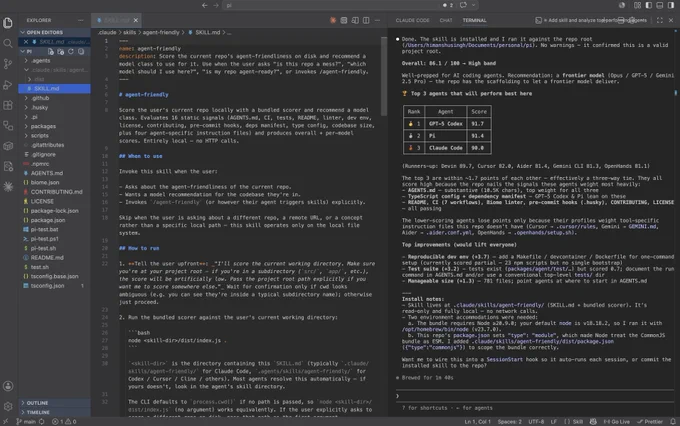Go forward with the navigation arrow

point(216,5)
